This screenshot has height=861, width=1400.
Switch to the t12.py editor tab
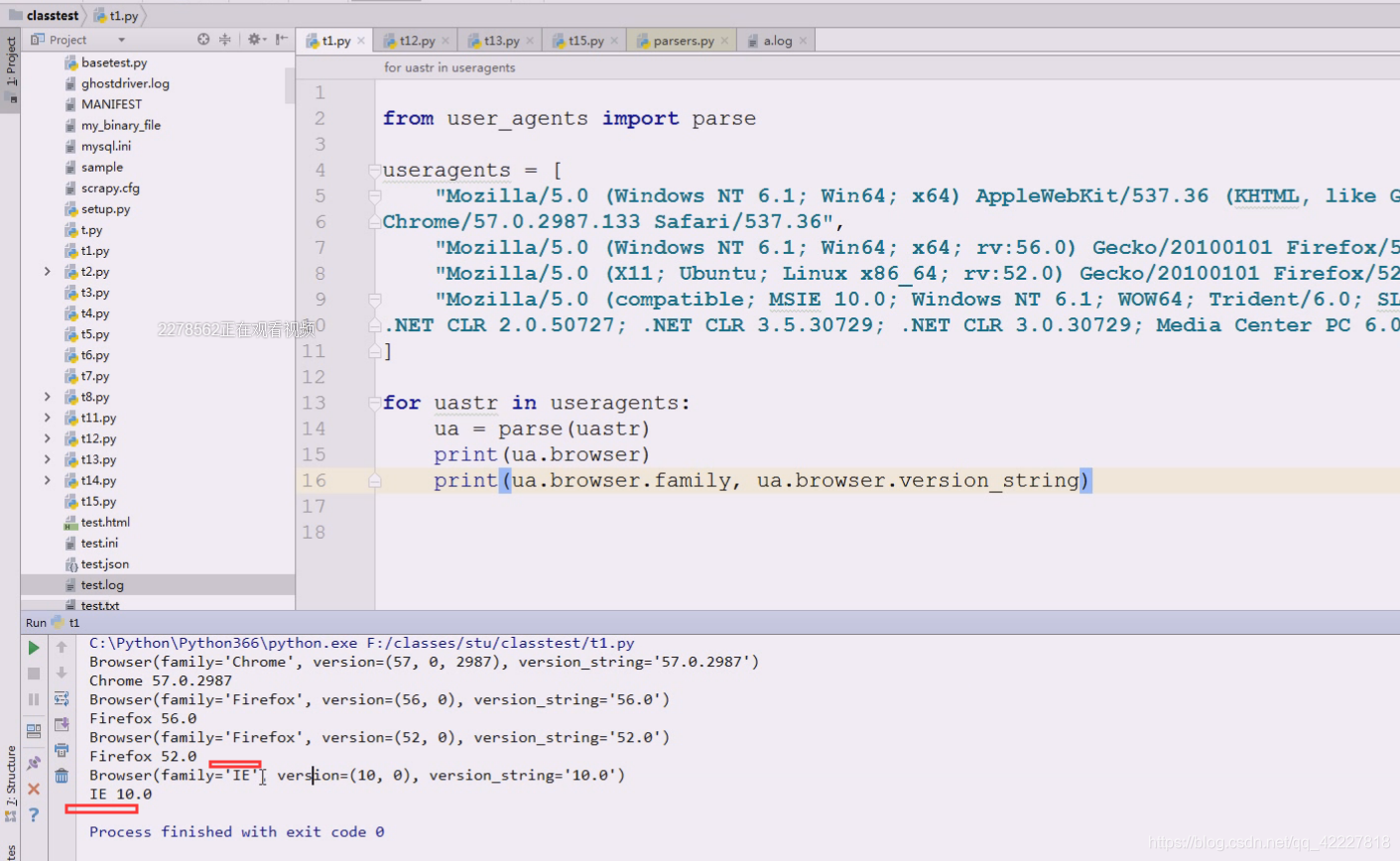click(417, 41)
